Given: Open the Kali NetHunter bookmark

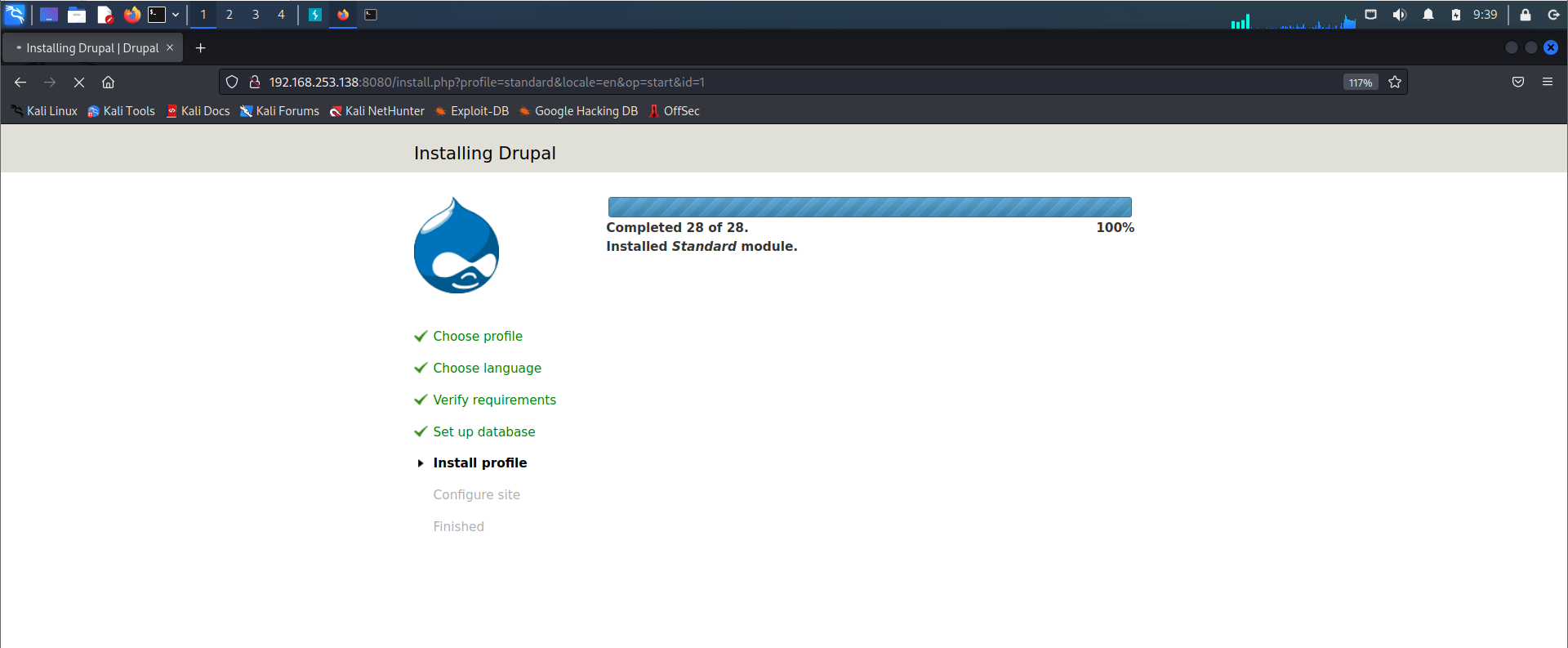Looking at the screenshot, I should [376, 111].
